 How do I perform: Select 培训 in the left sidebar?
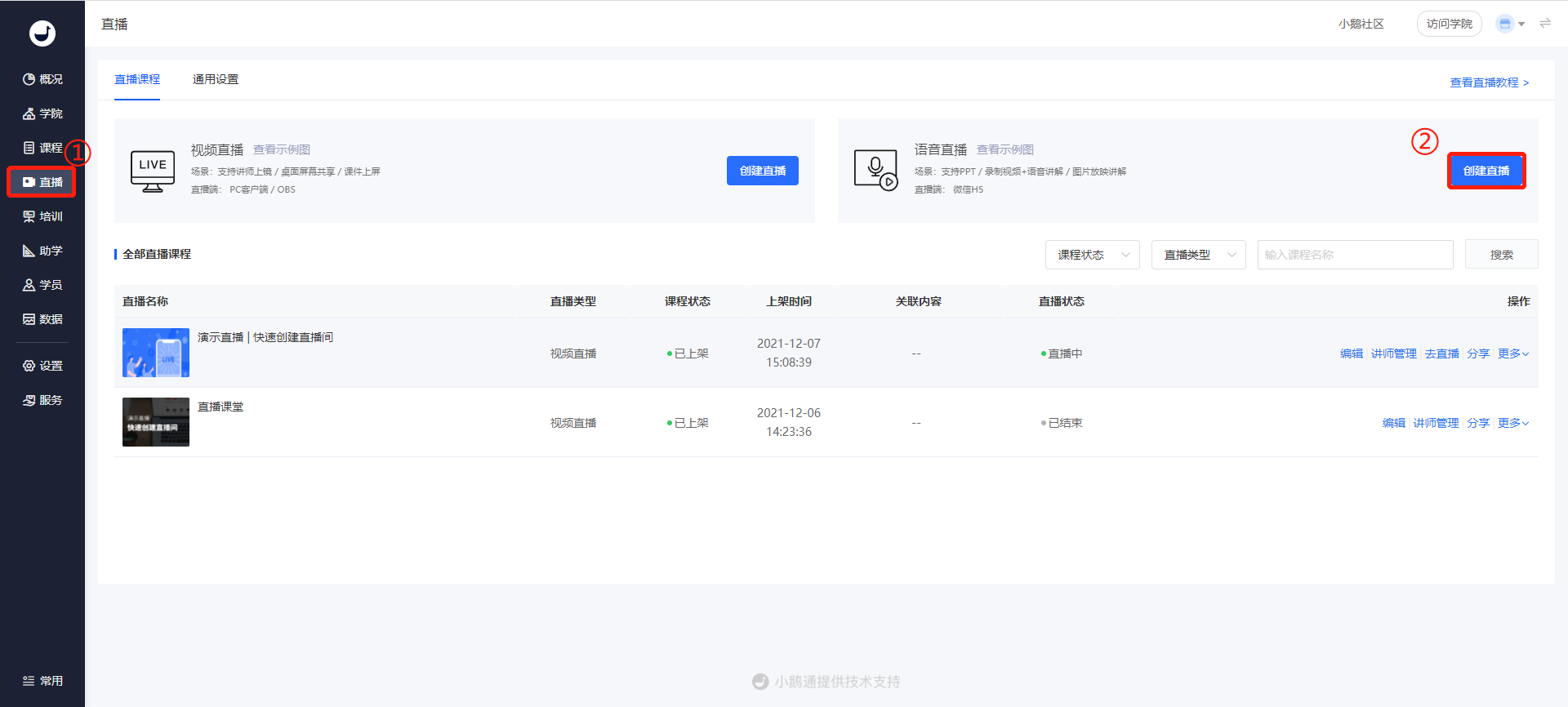coord(42,216)
